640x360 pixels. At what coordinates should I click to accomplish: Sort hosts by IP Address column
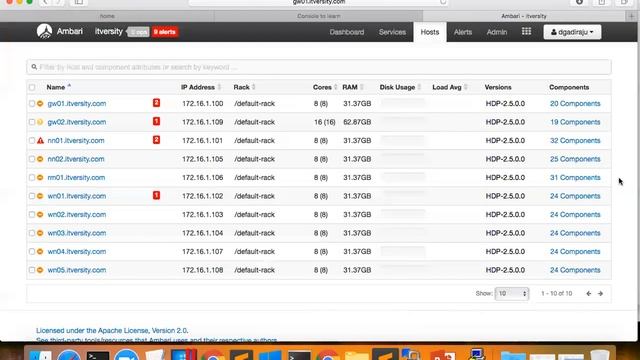pos(201,87)
